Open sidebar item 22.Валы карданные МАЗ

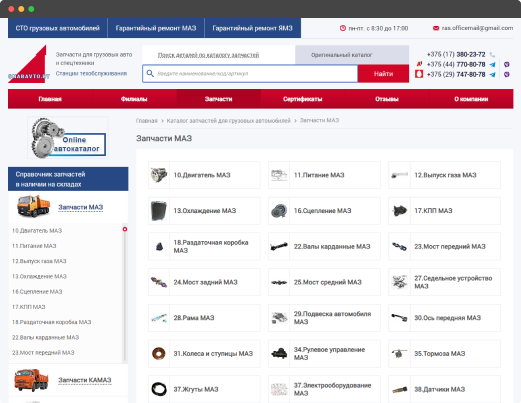(45, 337)
